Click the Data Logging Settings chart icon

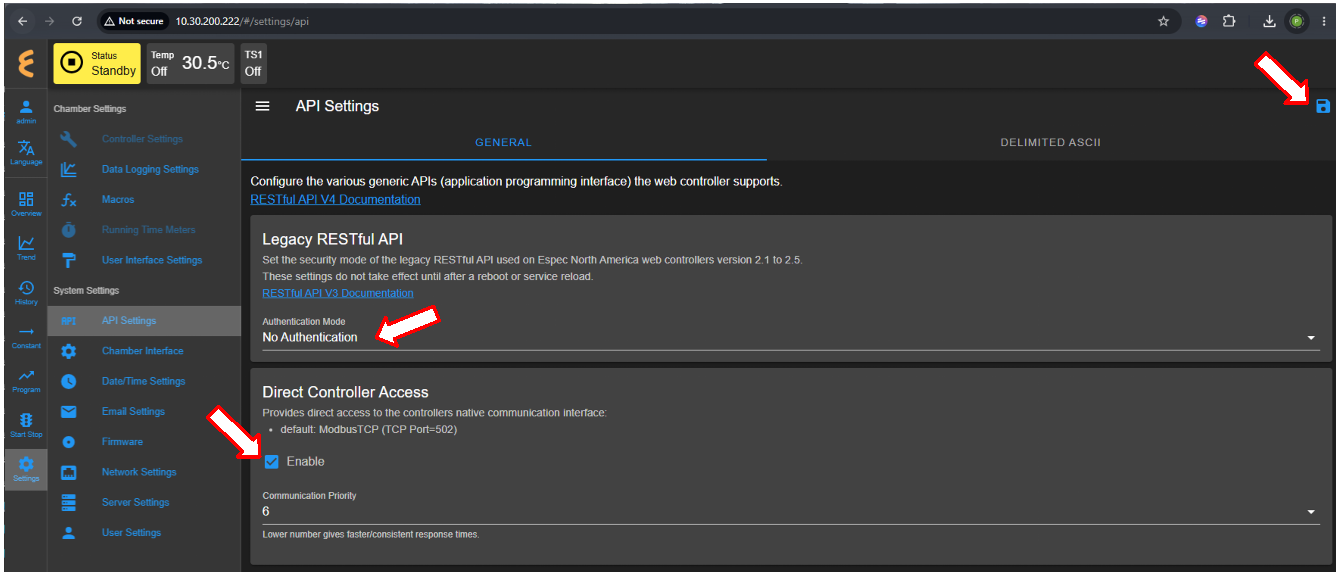coord(68,169)
